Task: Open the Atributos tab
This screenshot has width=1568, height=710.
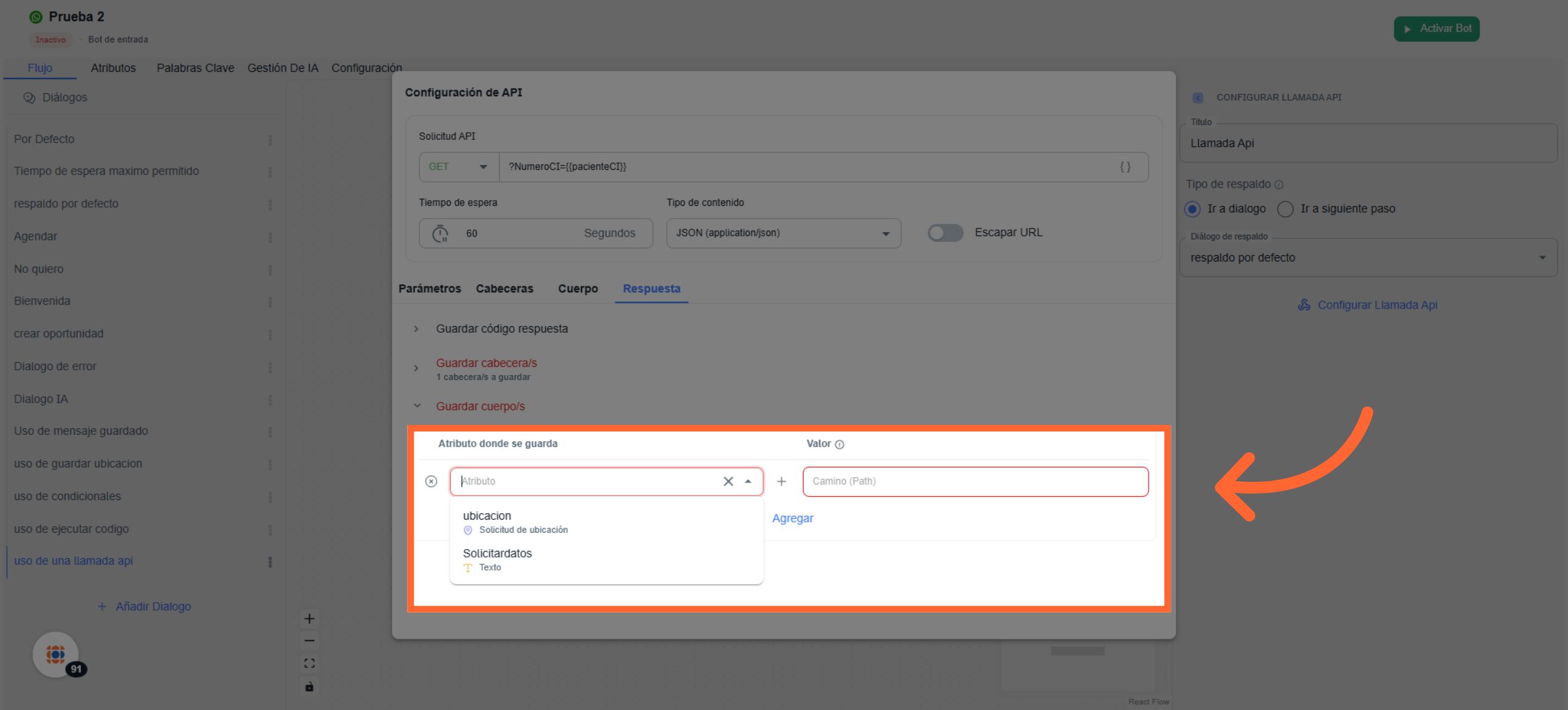Action: [x=113, y=68]
